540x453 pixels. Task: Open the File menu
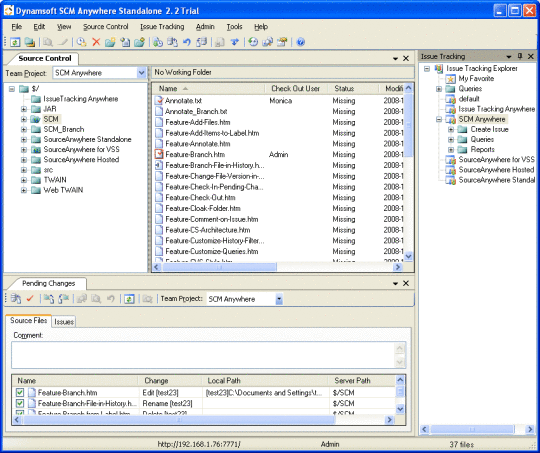pos(17,27)
